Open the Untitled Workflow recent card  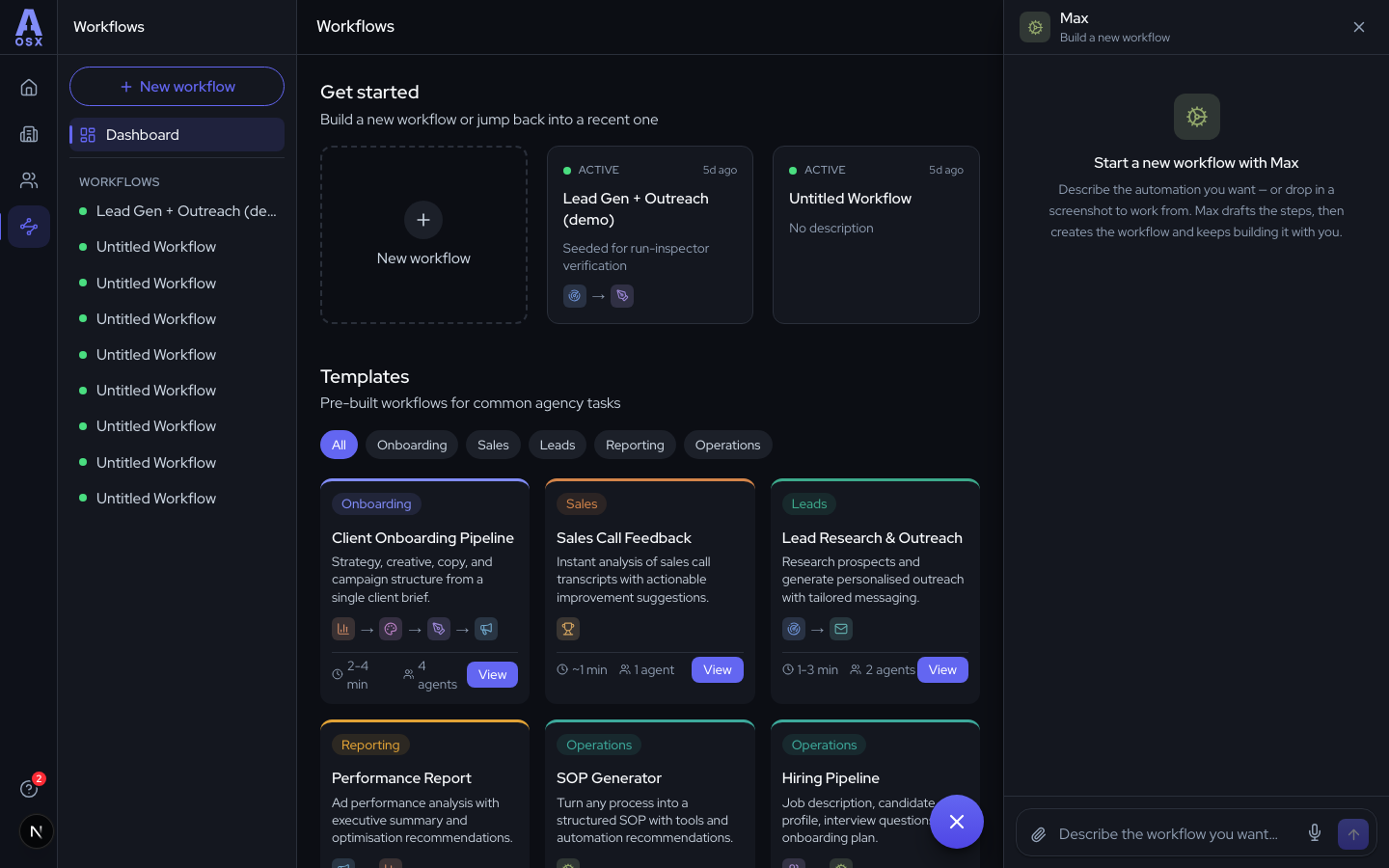[876, 234]
